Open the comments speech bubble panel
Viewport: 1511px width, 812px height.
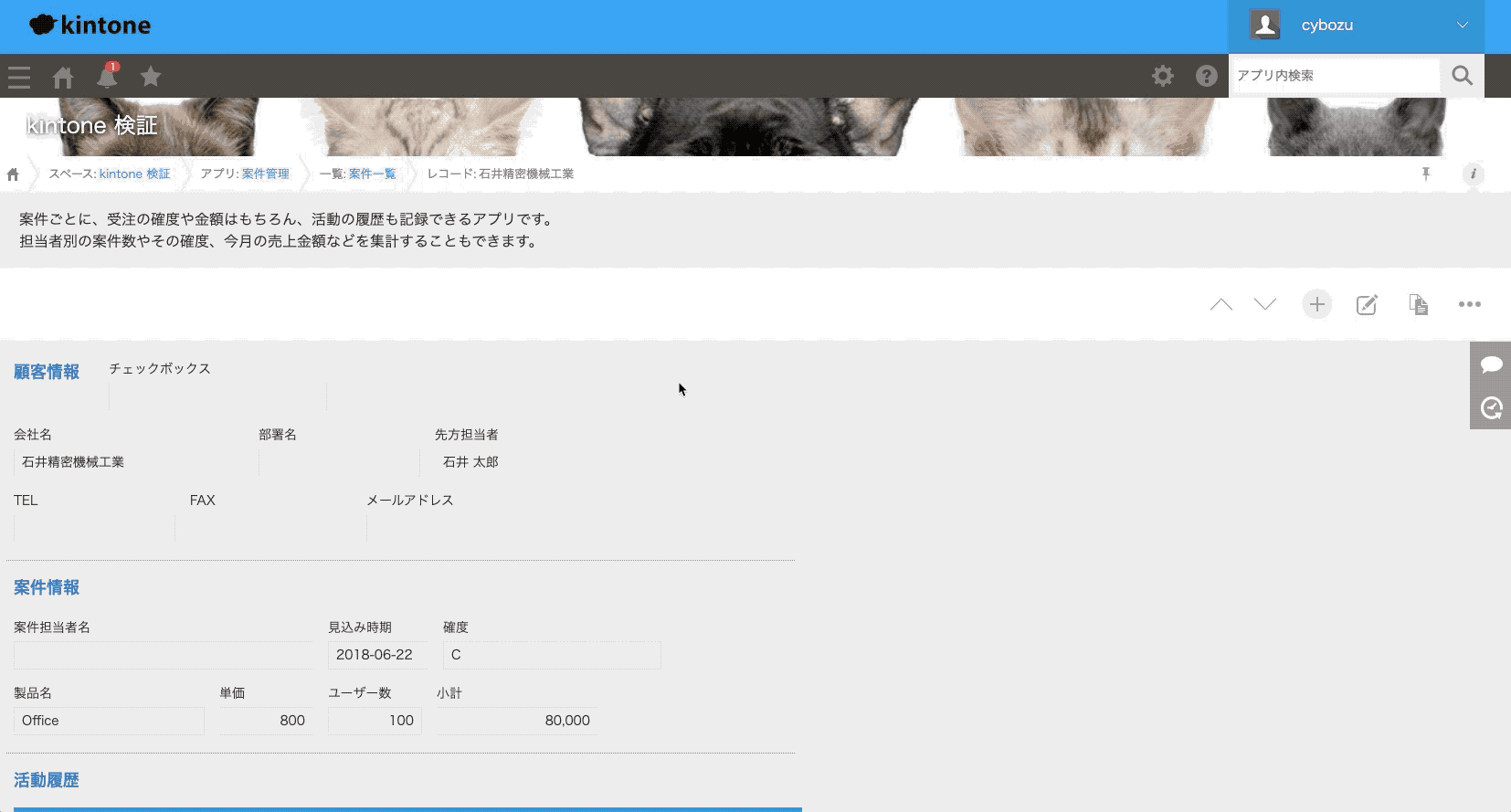1491,364
